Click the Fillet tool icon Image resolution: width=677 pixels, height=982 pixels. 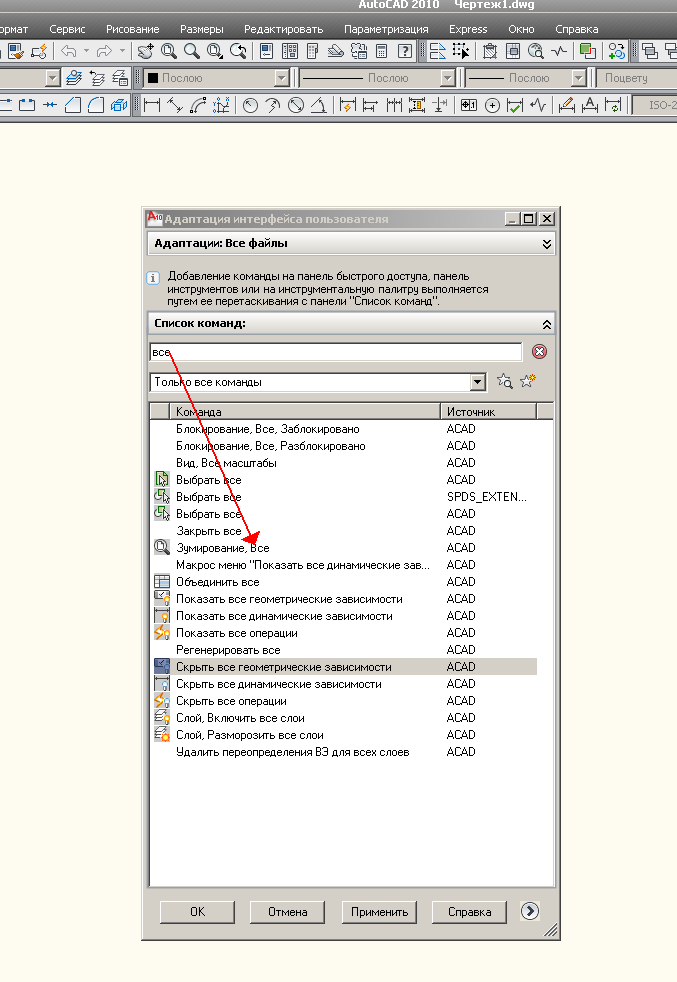point(96,105)
